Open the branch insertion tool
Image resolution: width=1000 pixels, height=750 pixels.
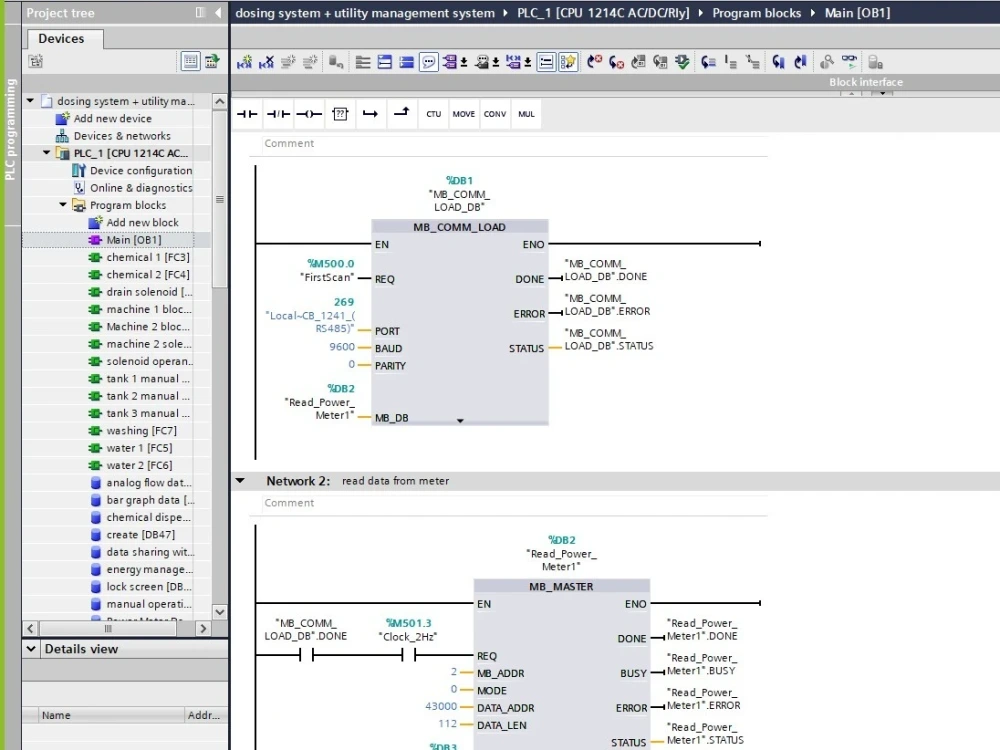(x=401, y=113)
